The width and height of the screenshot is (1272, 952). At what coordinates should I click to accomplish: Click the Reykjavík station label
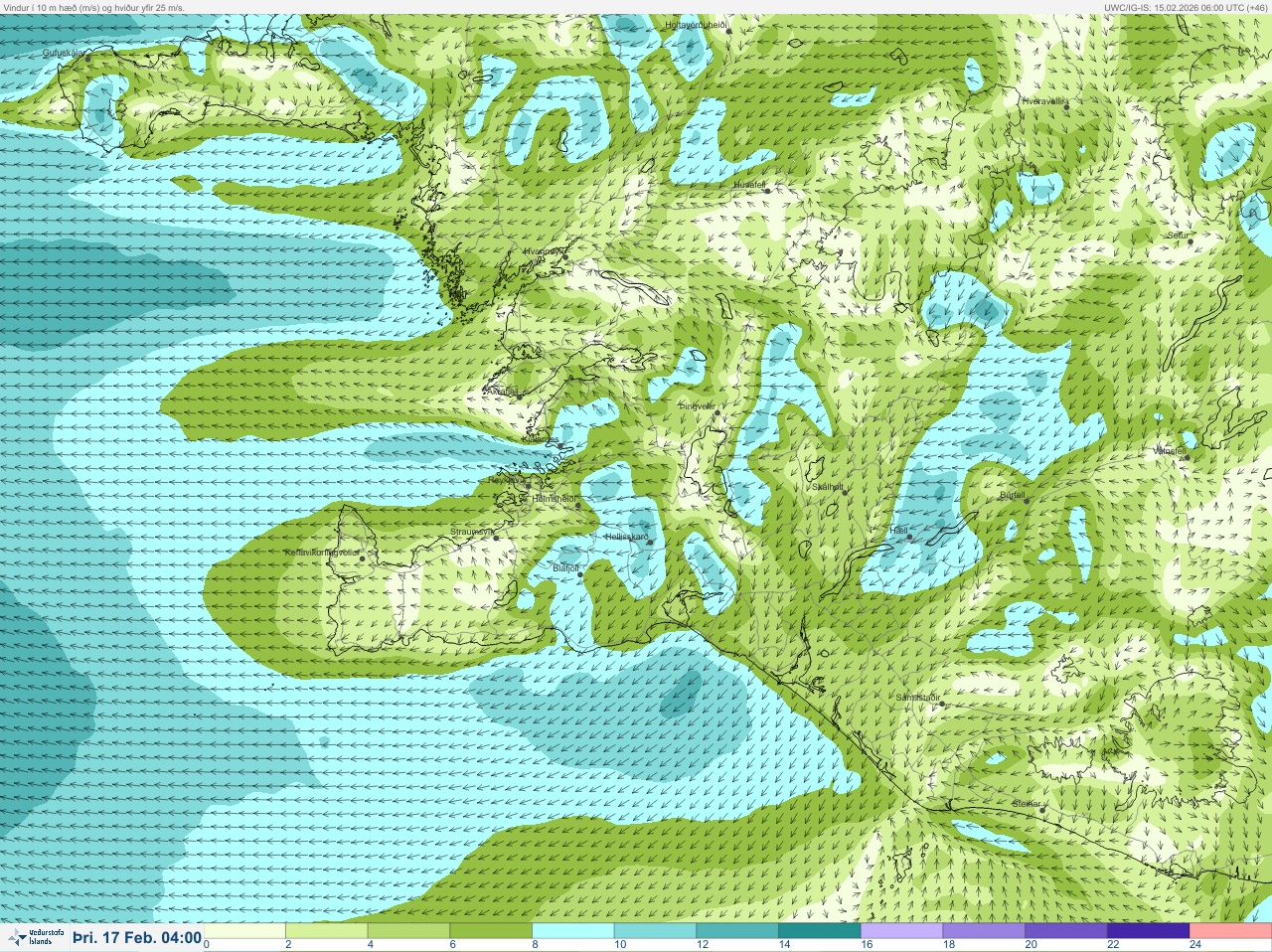[x=508, y=480]
